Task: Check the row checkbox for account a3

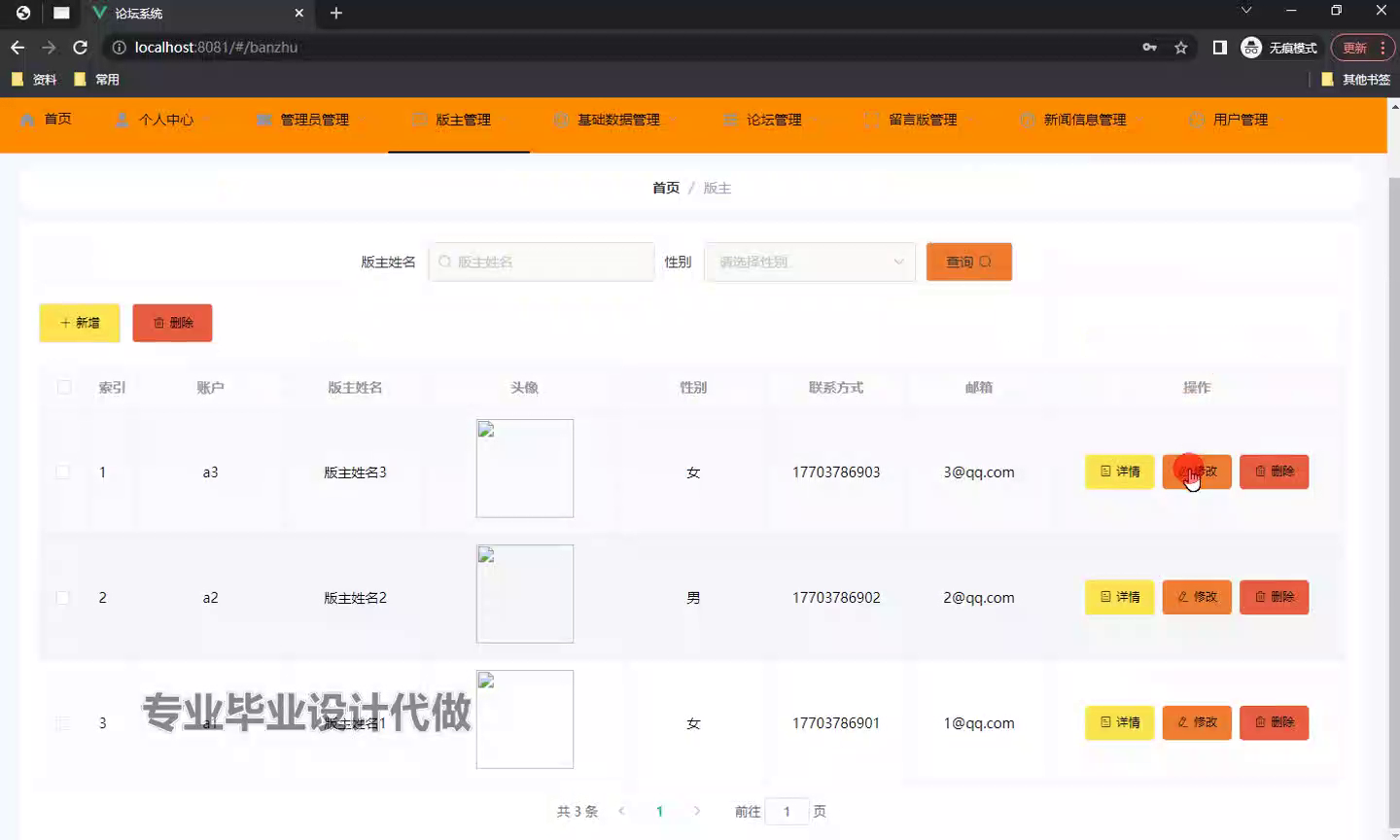Action: point(63,472)
